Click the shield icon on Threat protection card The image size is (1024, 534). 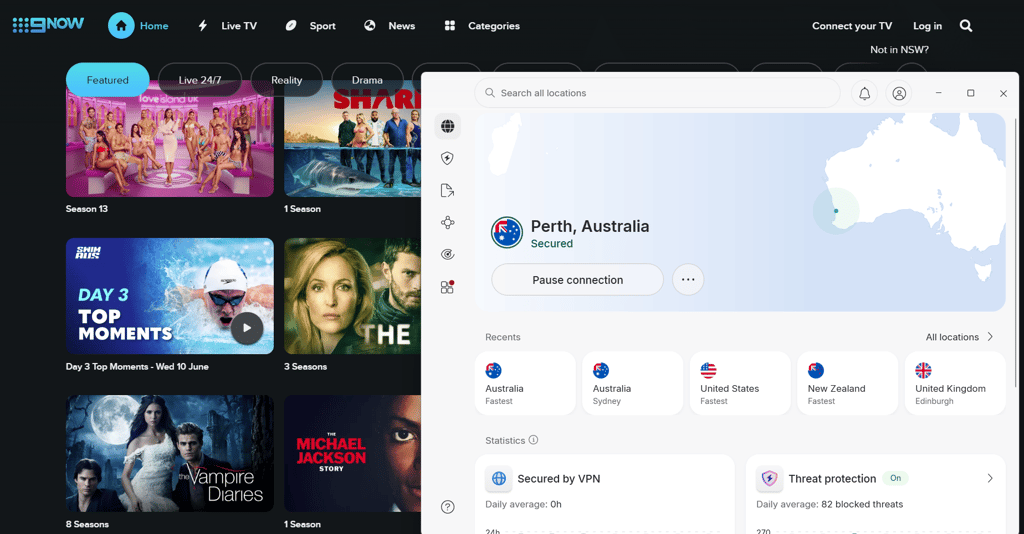point(769,479)
